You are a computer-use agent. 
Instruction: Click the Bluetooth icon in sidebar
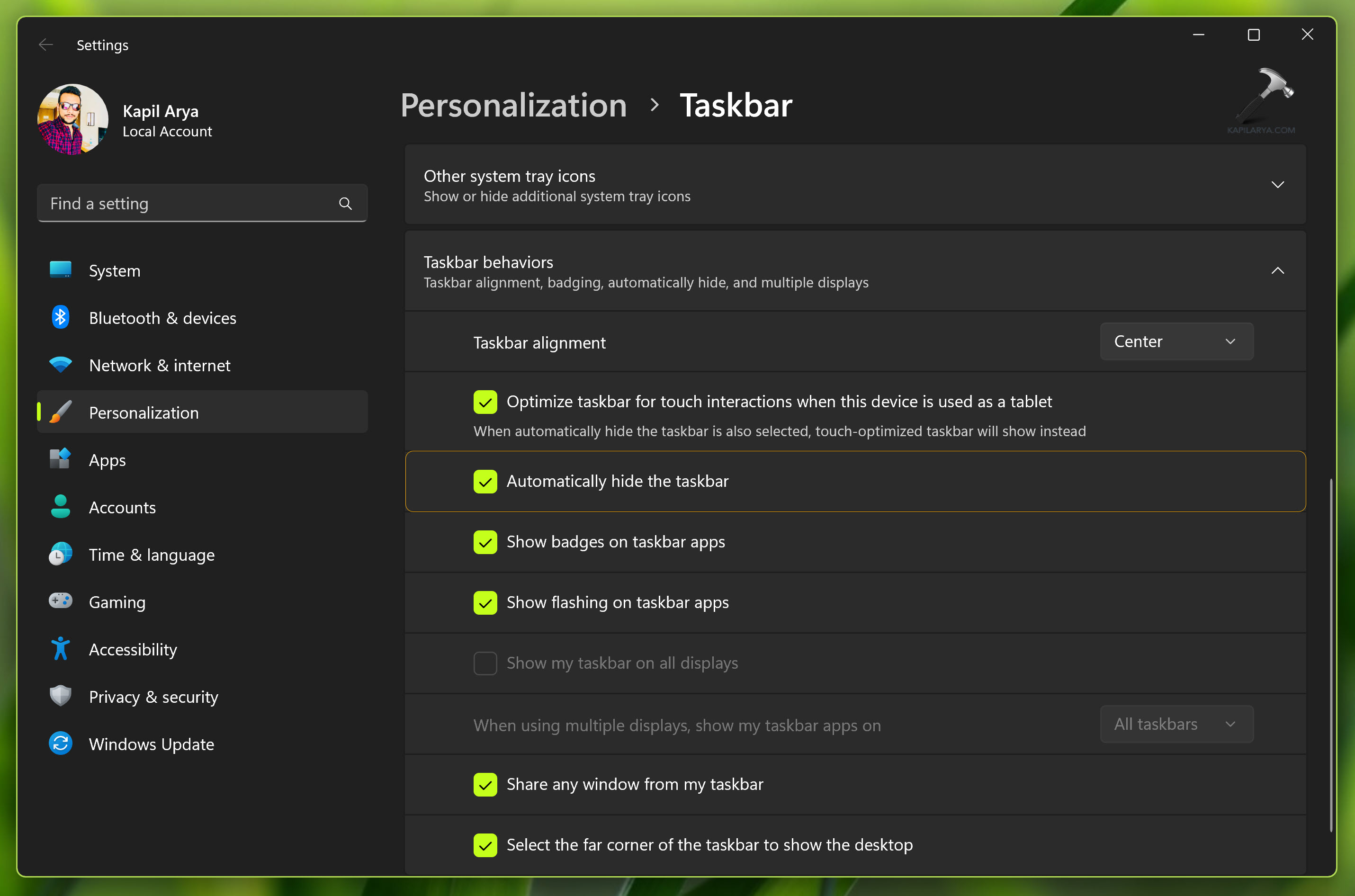61,318
